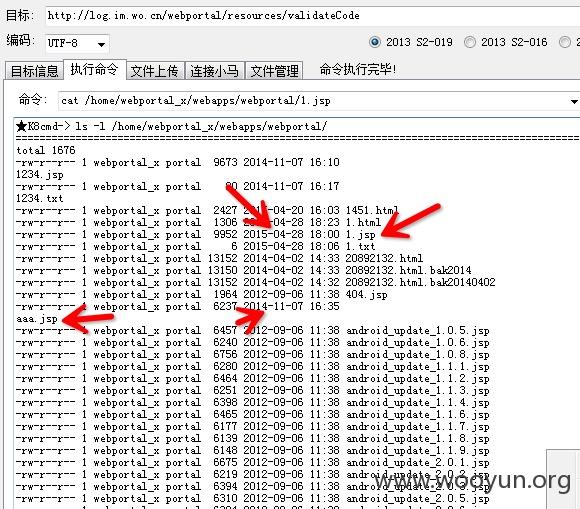Click the android_update_1.1.1.jsp entry
580x509 pixels.
[418, 367]
